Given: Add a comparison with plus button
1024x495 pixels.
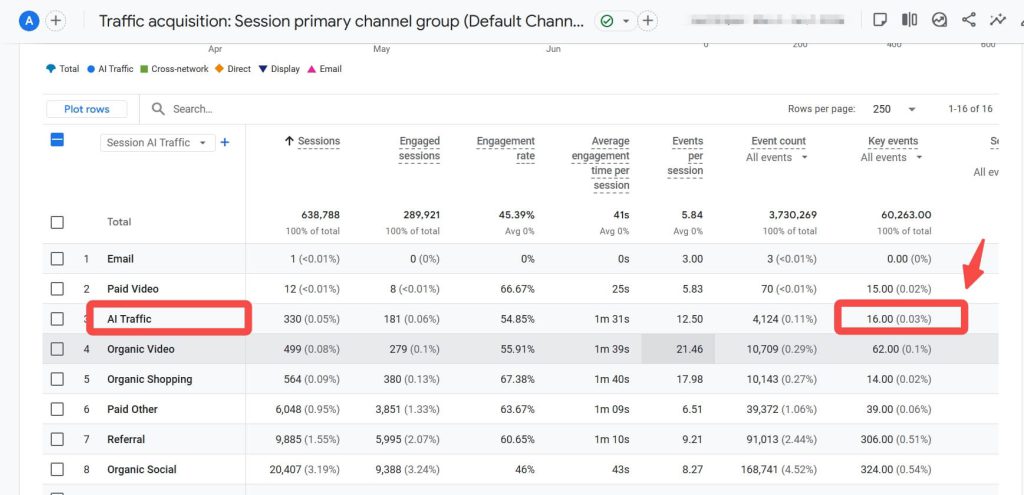Looking at the screenshot, I should point(56,21).
